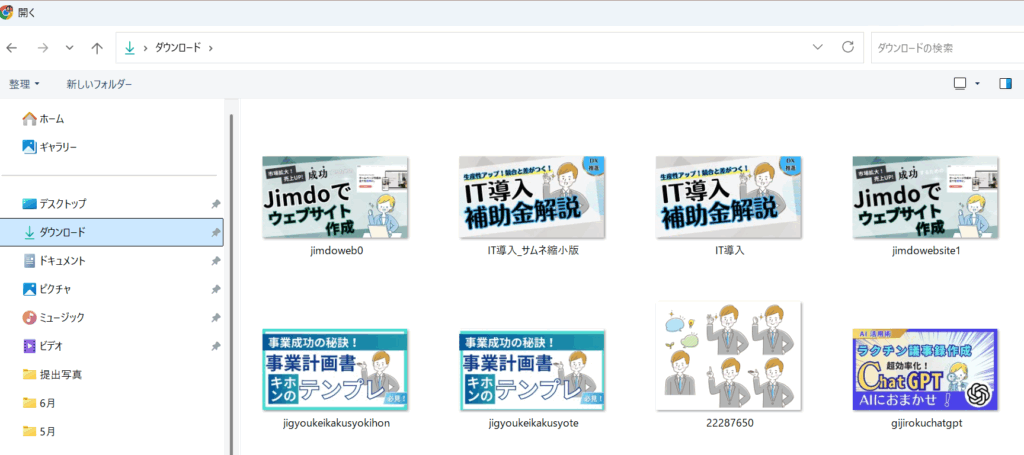Open the 整理 menu
This screenshot has width=1024, height=455.
(24, 84)
